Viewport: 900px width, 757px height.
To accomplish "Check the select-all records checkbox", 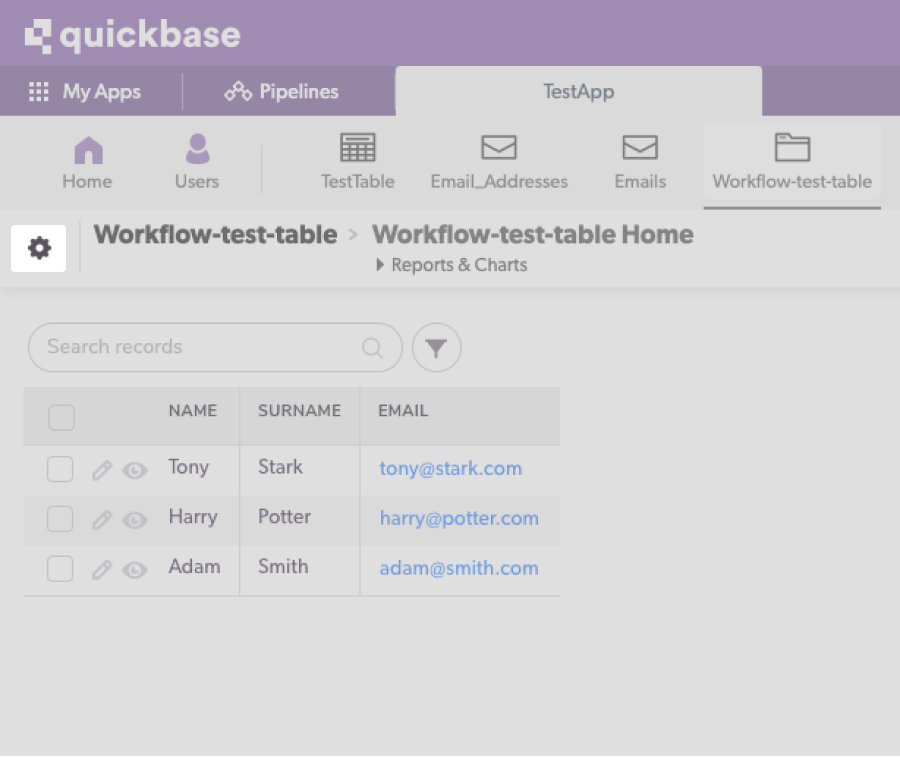I will (x=61, y=416).
